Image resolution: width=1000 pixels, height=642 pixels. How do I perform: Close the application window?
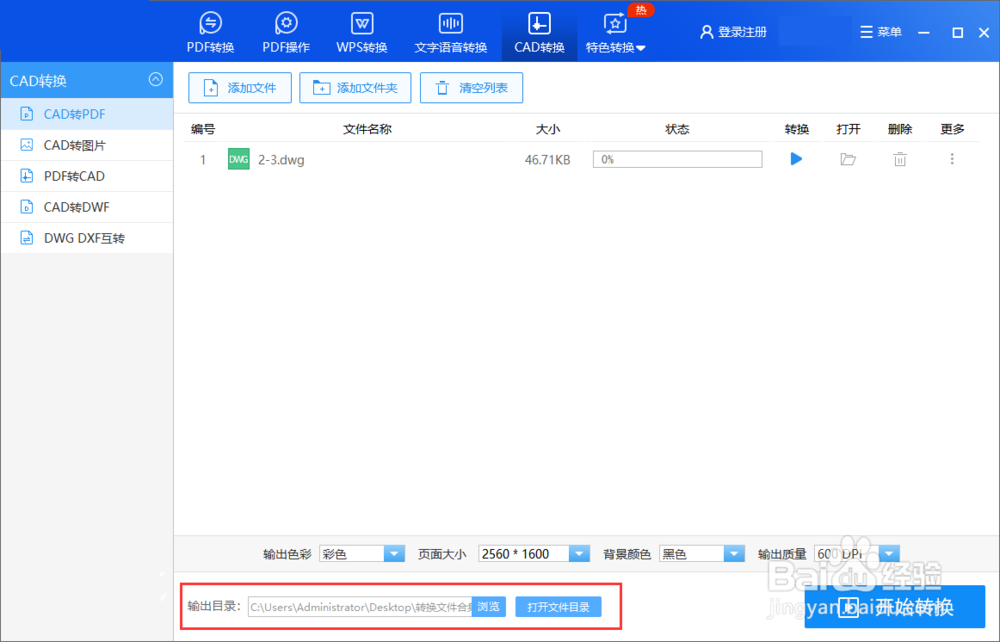984,33
